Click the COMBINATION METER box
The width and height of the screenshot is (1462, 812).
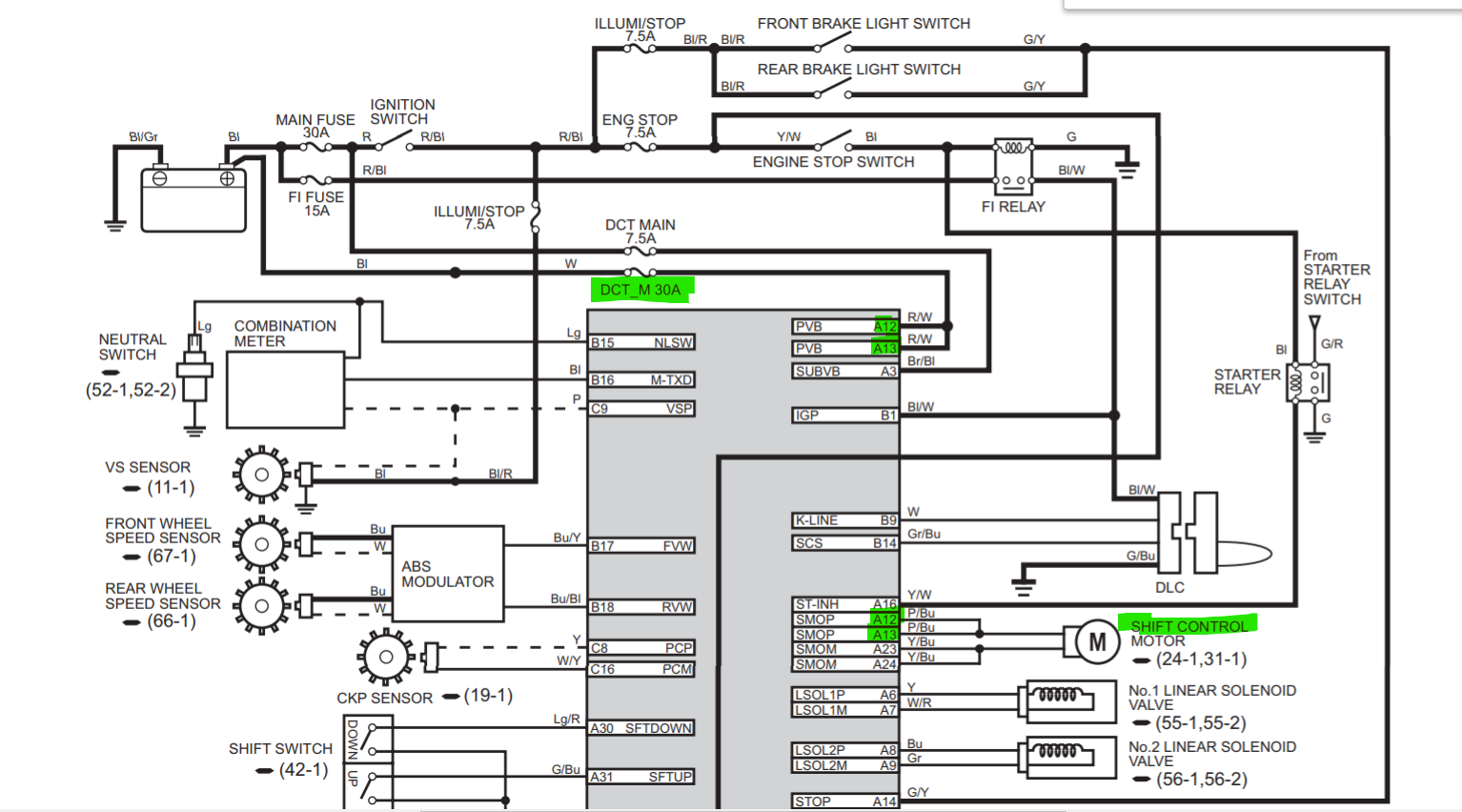[x=285, y=391]
